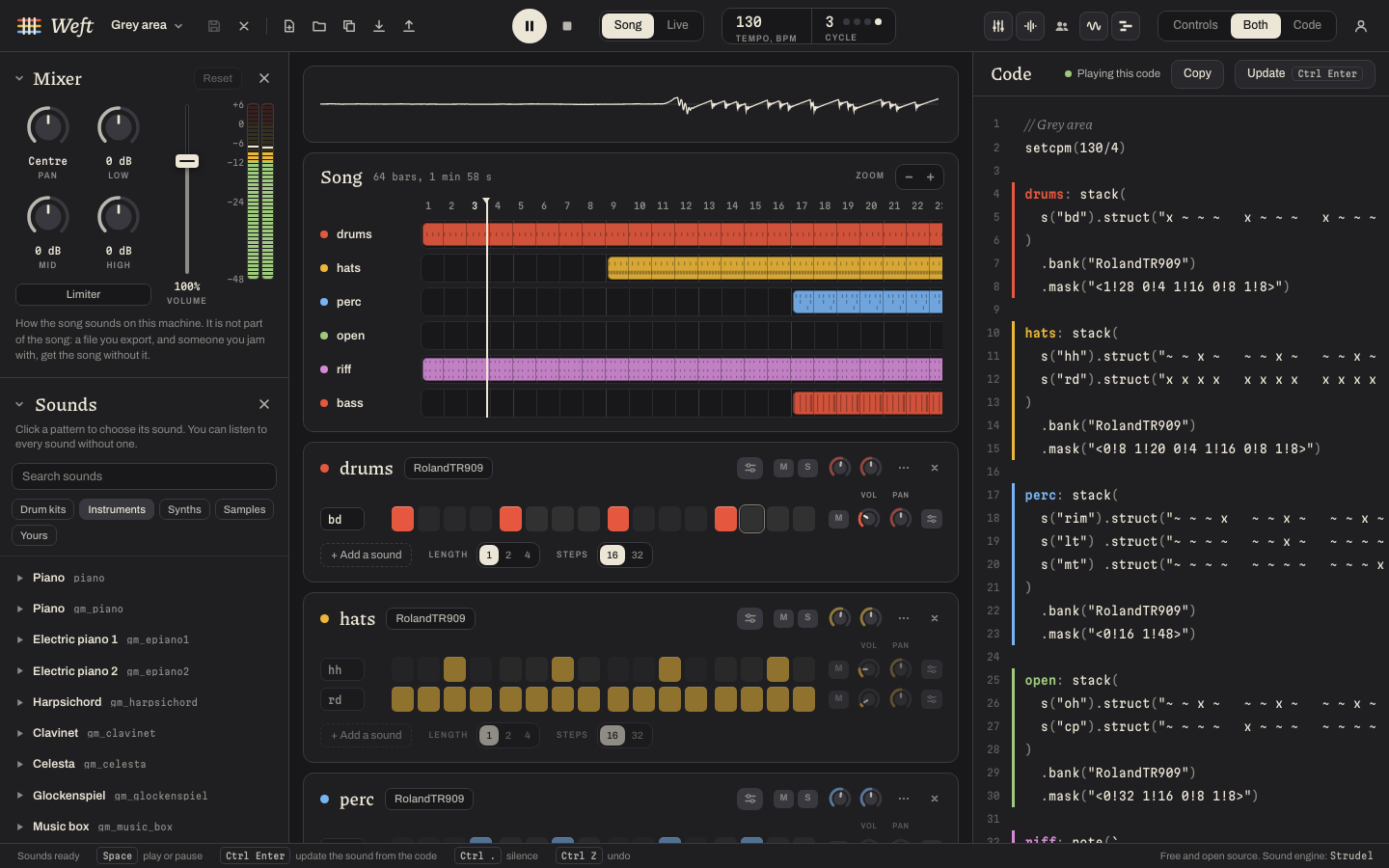Open the Grey area song name dropdown

pyautogui.click(x=147, y=26)
